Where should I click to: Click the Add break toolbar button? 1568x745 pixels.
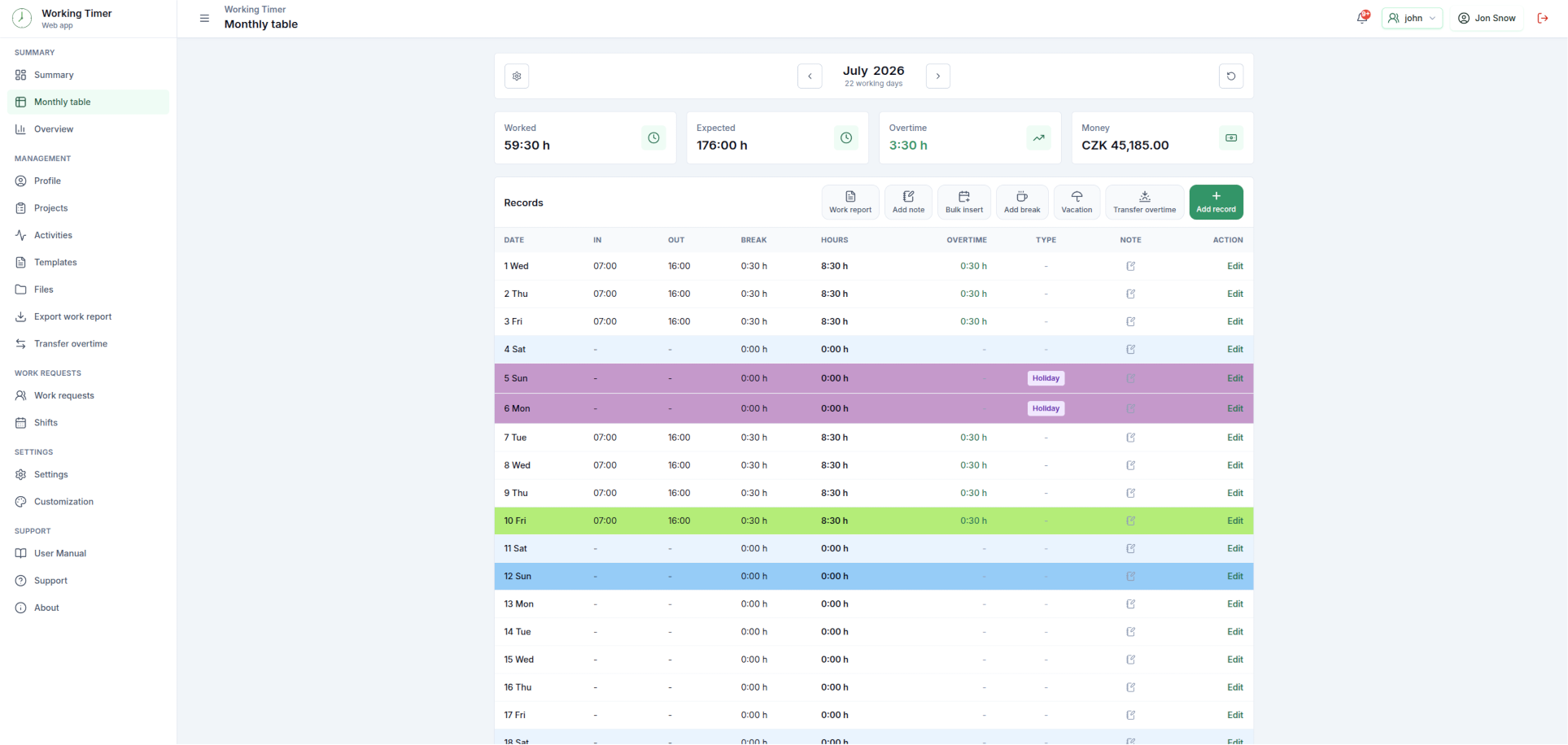tap(1022, 202)
